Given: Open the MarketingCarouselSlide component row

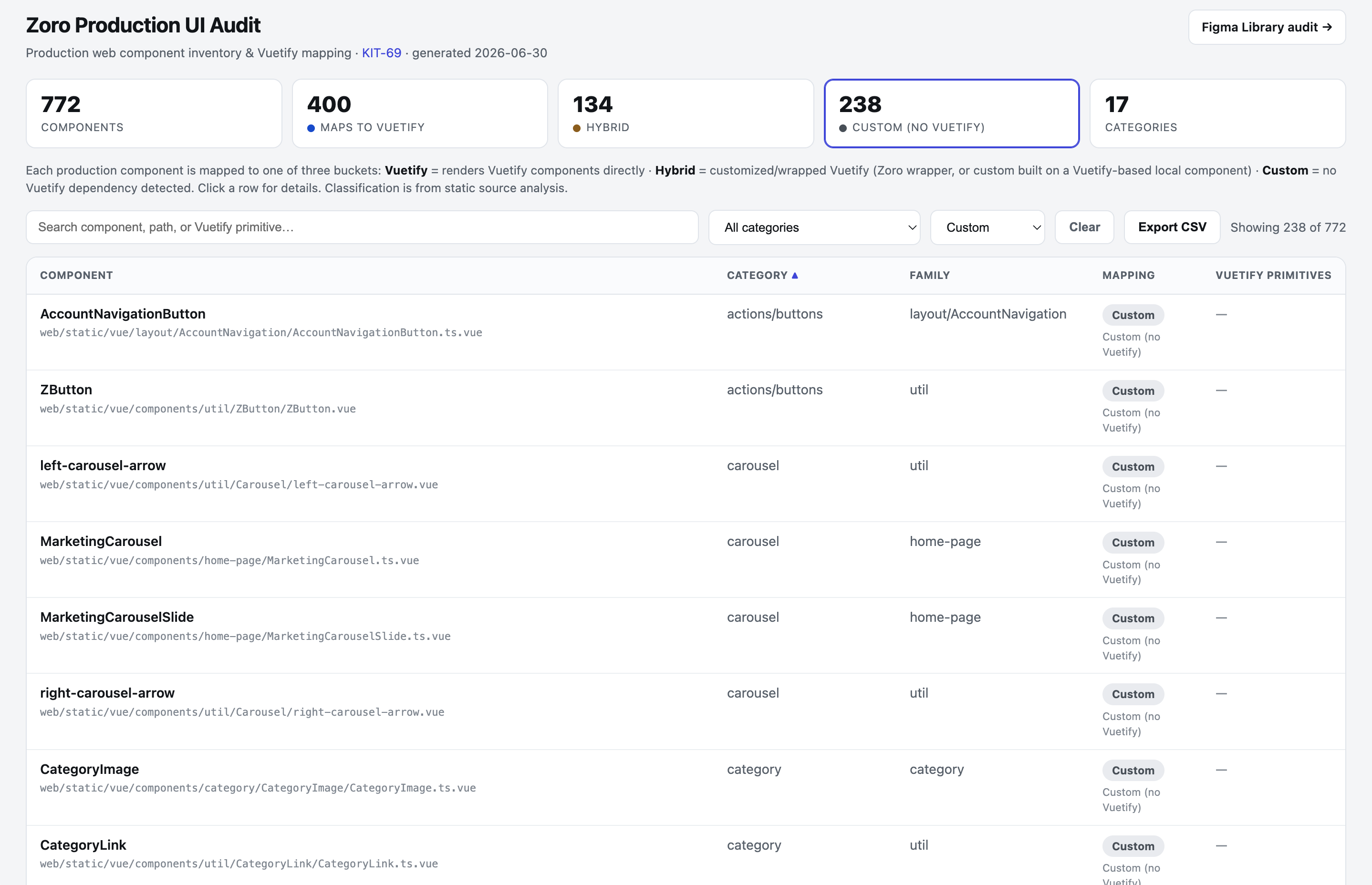Looking at the screenshot, I should coord(686,636).
